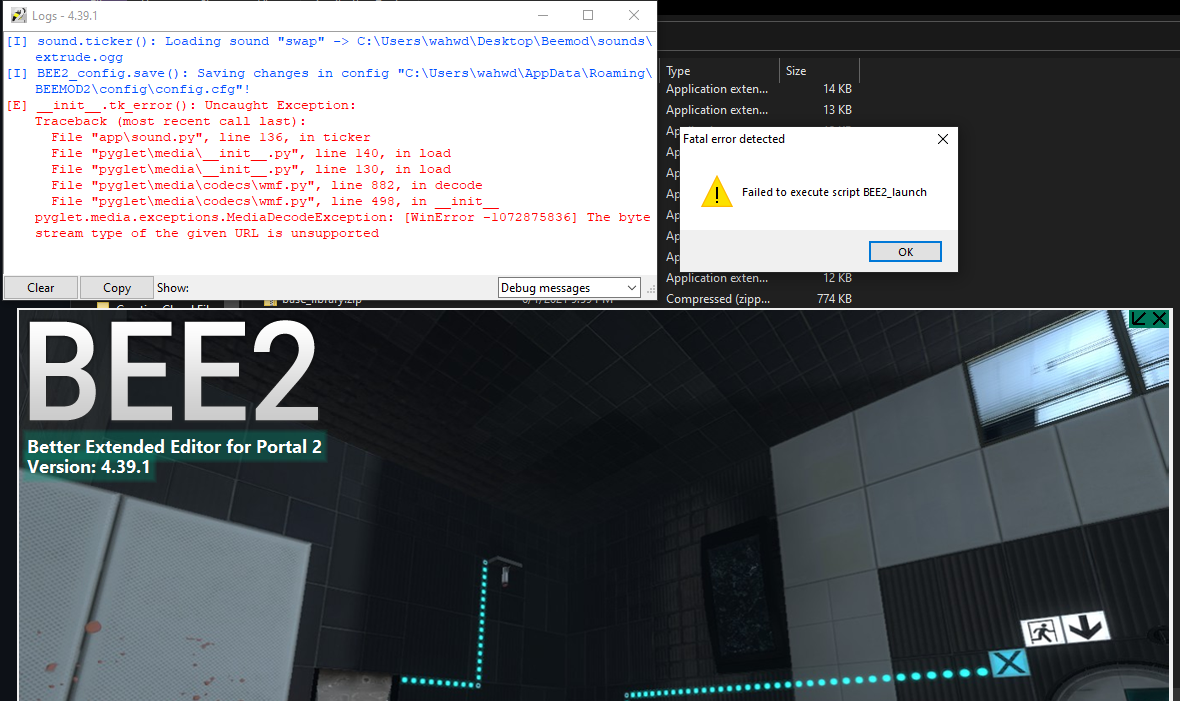Screen dimensions: 1180x701
Task: Click the Clear button in the Logs window
Action: pos(40,287)
